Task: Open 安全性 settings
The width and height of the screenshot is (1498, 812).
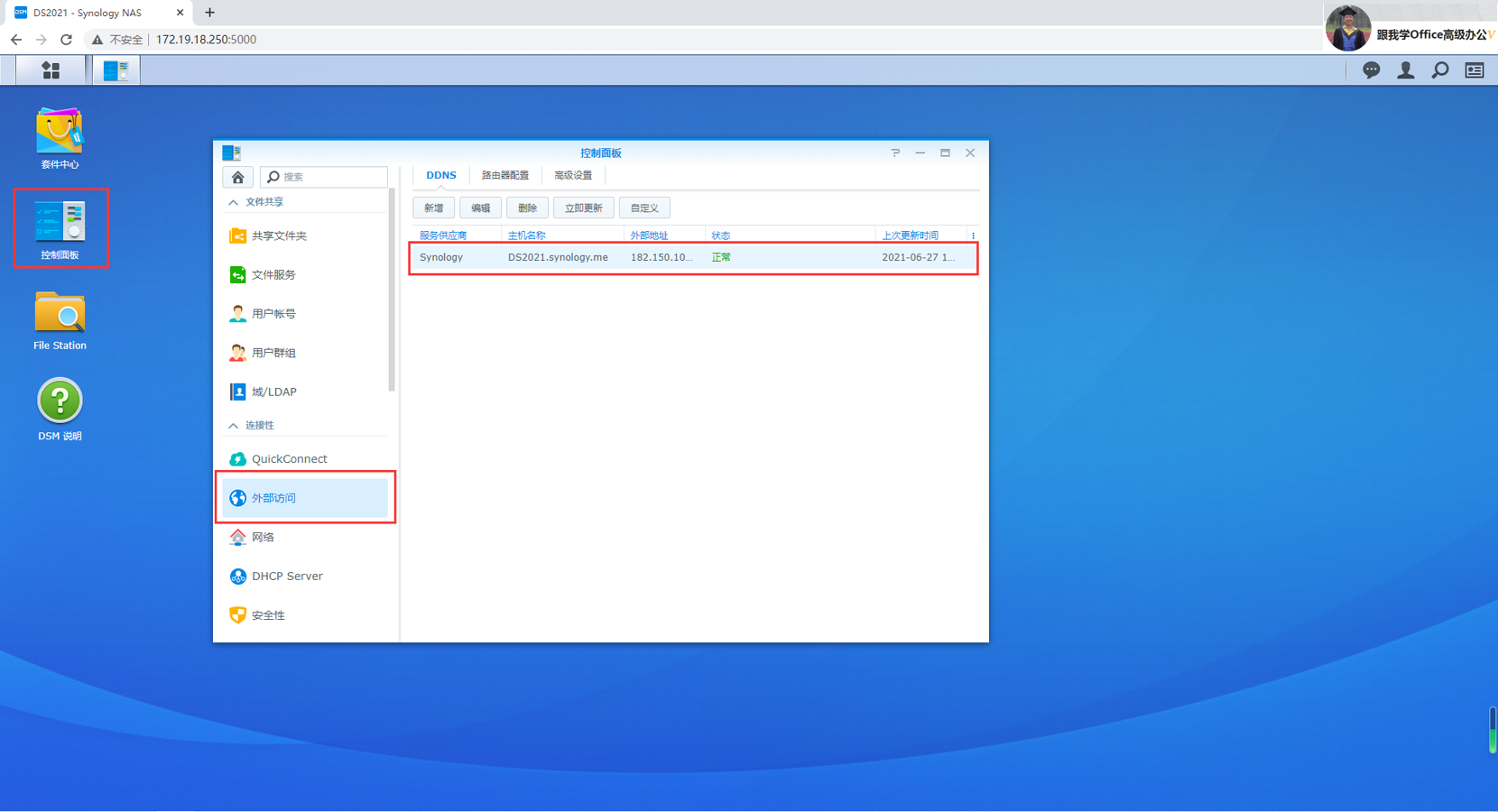Action: (305, 615)
